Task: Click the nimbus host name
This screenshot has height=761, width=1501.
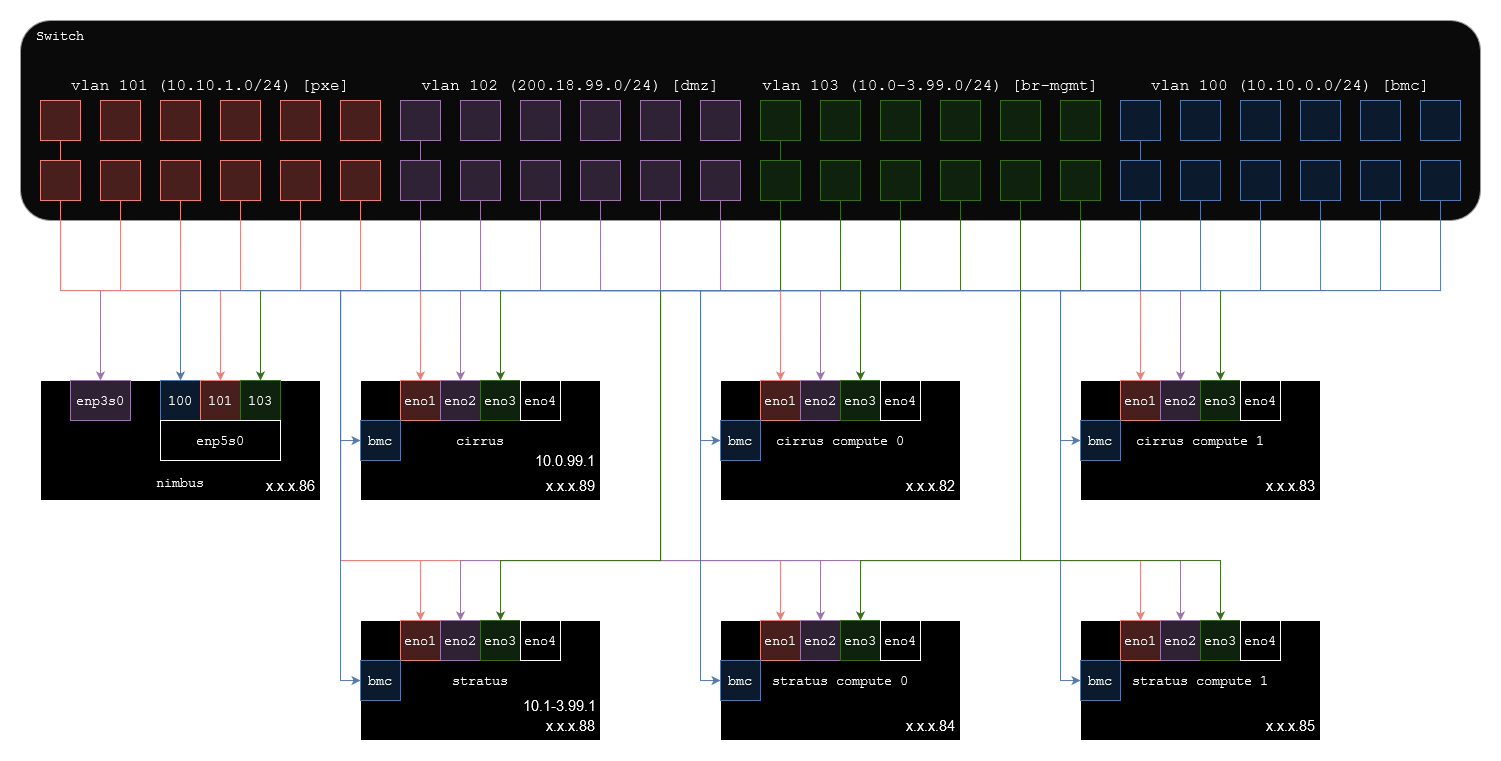Action: [180, 483]
